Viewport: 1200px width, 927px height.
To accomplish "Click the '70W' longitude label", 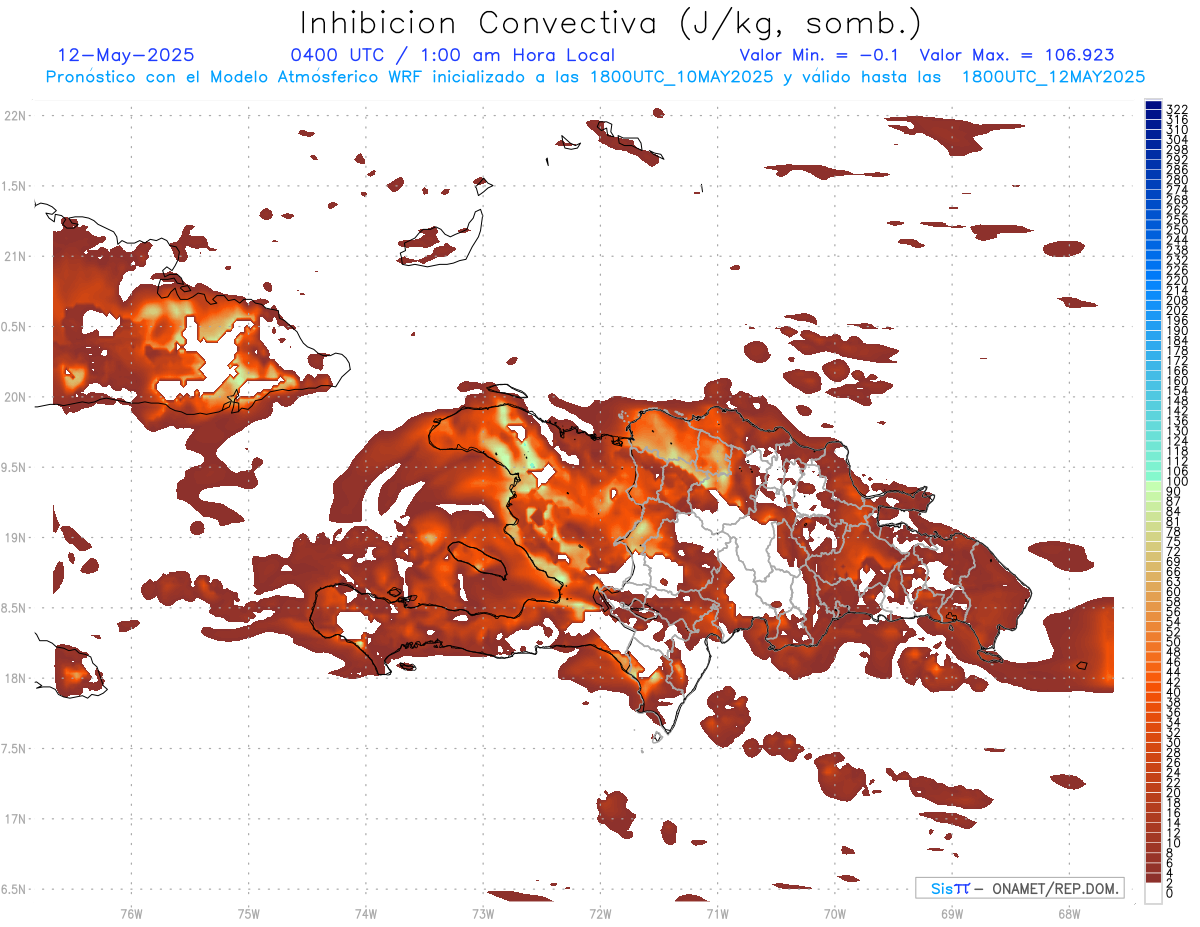I will click(x=834, y=913).
